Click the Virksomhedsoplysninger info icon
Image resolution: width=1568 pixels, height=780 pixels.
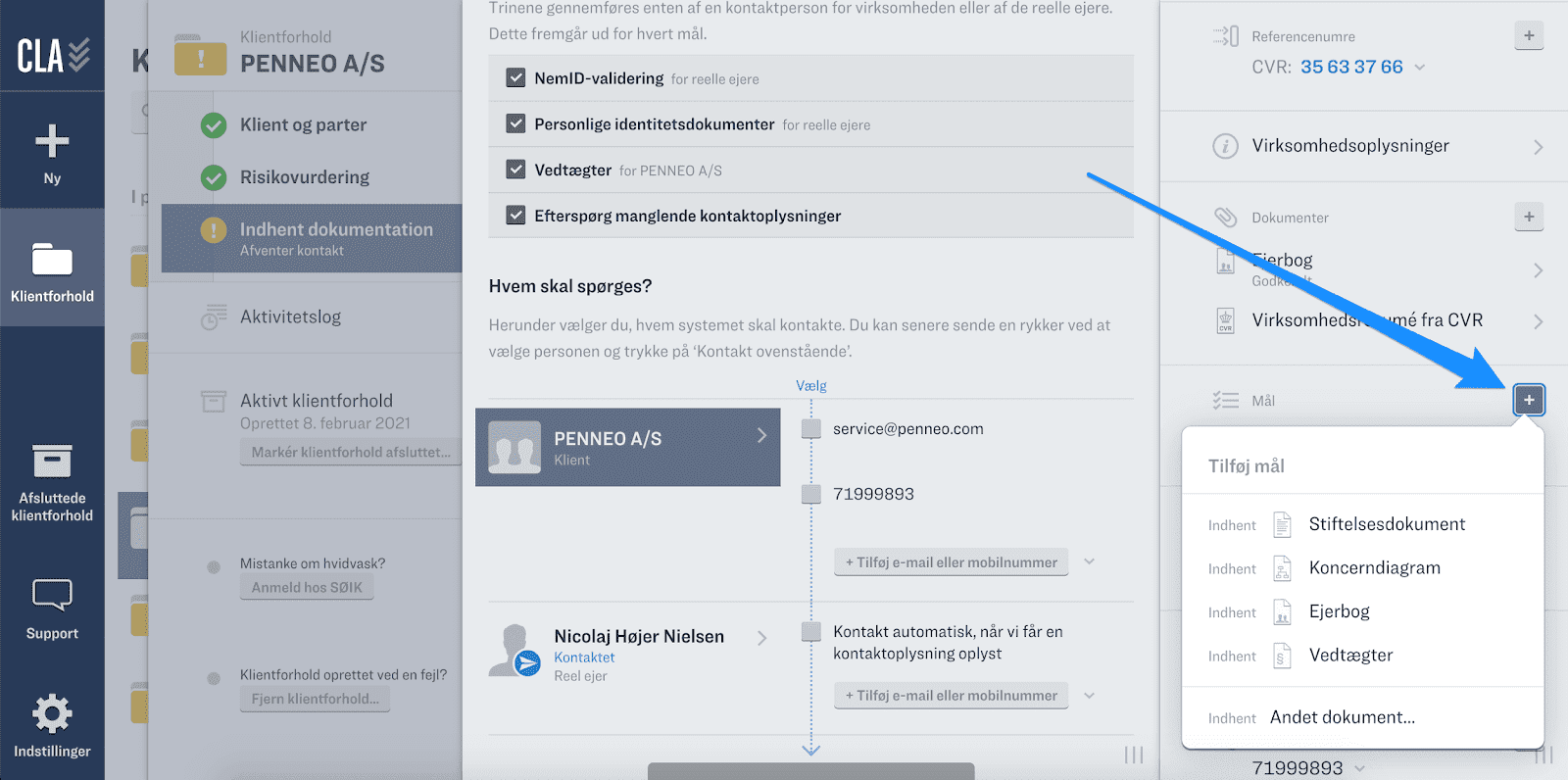pos(1225,146)
